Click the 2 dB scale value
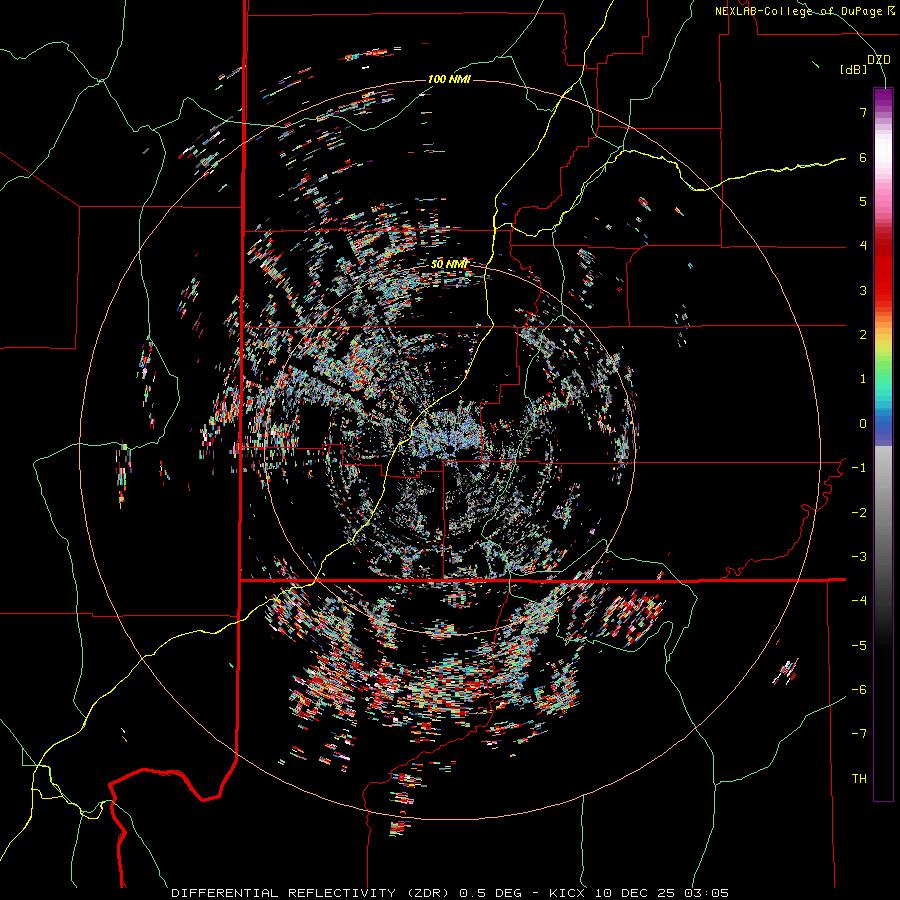This screenshot has height=900, width=900. (x=863, y=335)
